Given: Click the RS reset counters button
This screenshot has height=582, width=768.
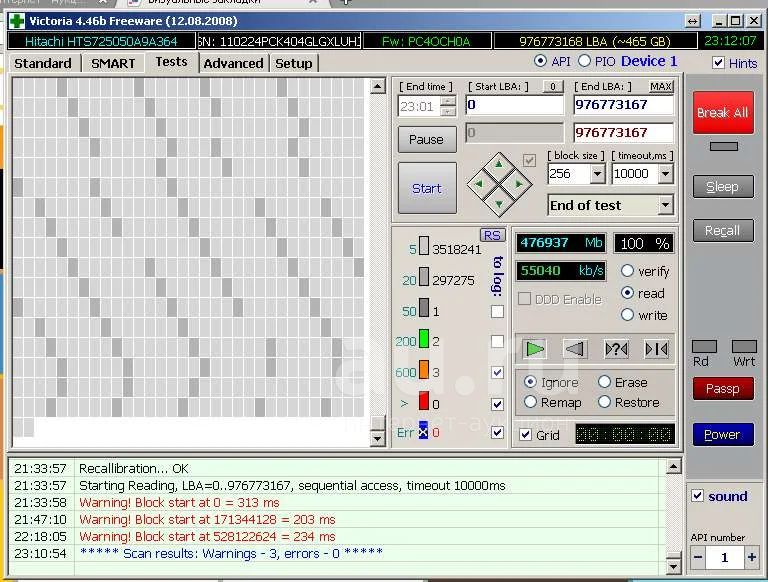Looking at the screenshot, I should (492, 235).
